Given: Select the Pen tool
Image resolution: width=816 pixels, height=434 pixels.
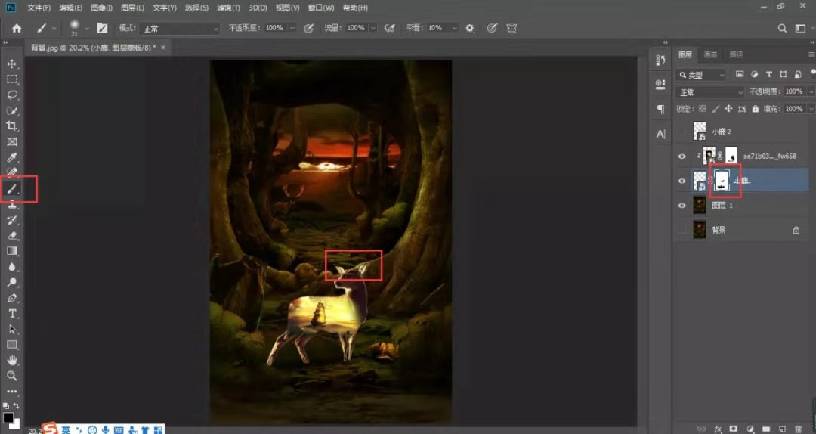Looking at the screenshot, I should tap(12, 298).
